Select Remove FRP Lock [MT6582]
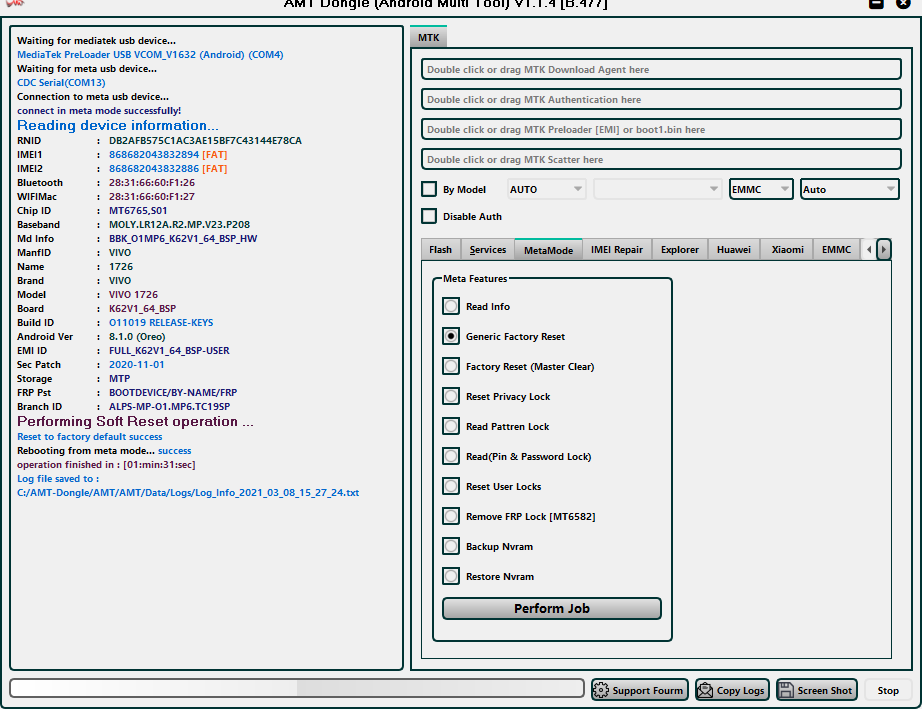 (451, 516)
